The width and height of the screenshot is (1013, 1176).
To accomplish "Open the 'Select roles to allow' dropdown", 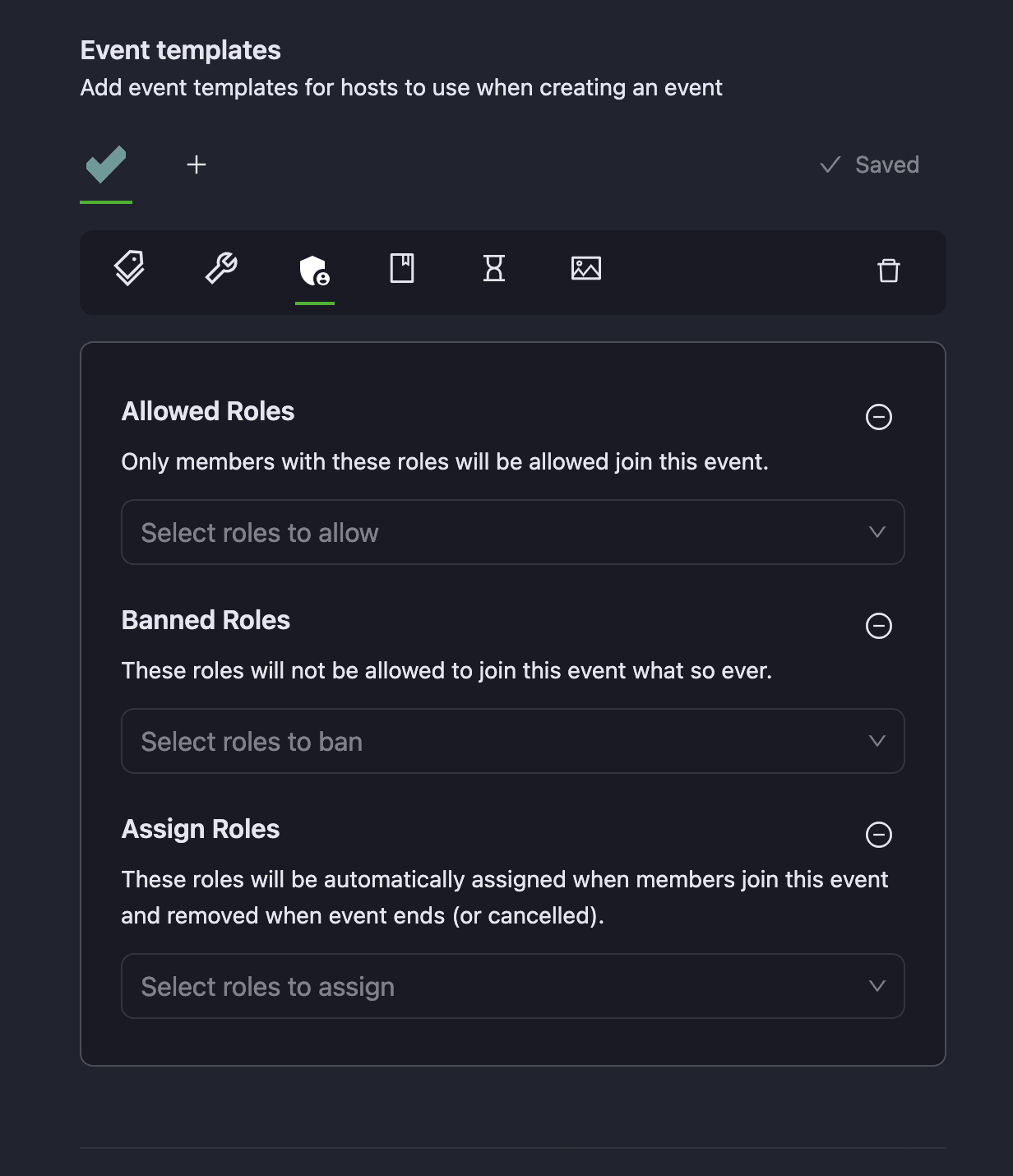I will [x=513, y=532].
